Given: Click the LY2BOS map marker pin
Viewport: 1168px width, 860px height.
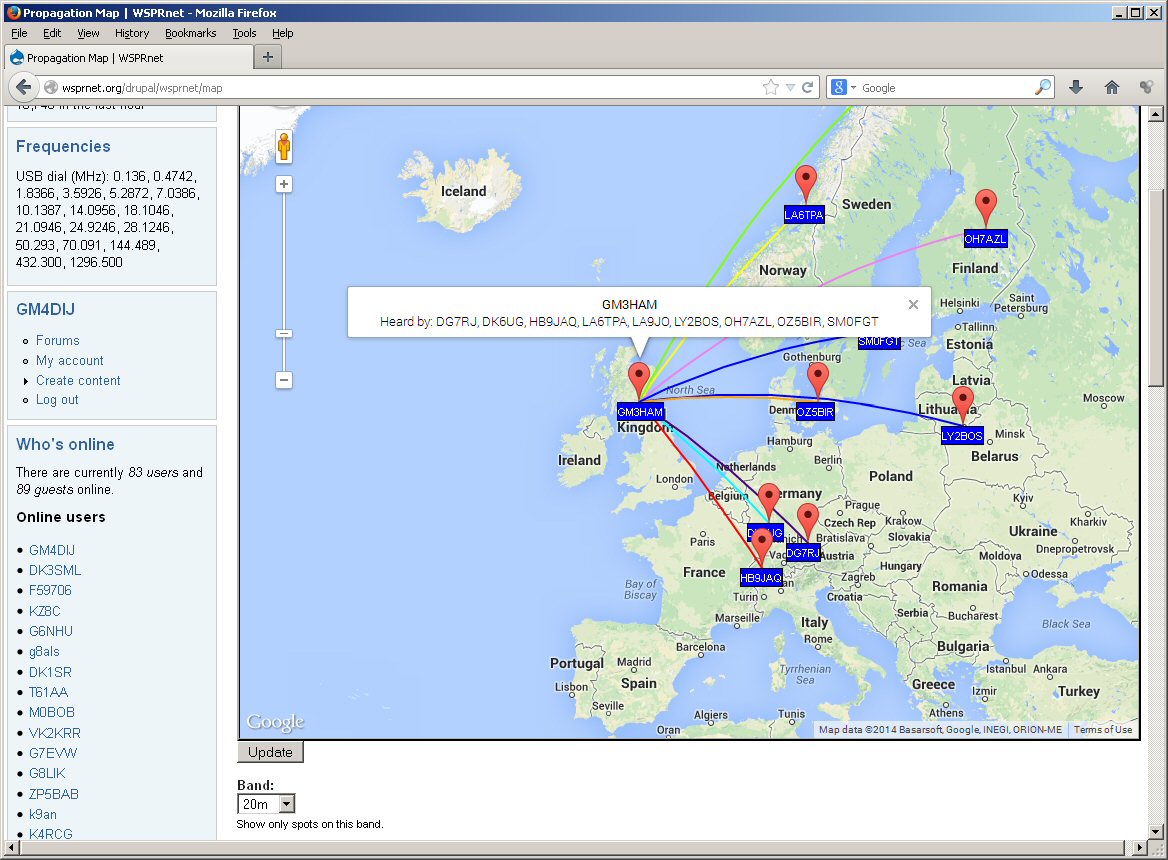Looking at the screenshot, I should click(962, 404).
